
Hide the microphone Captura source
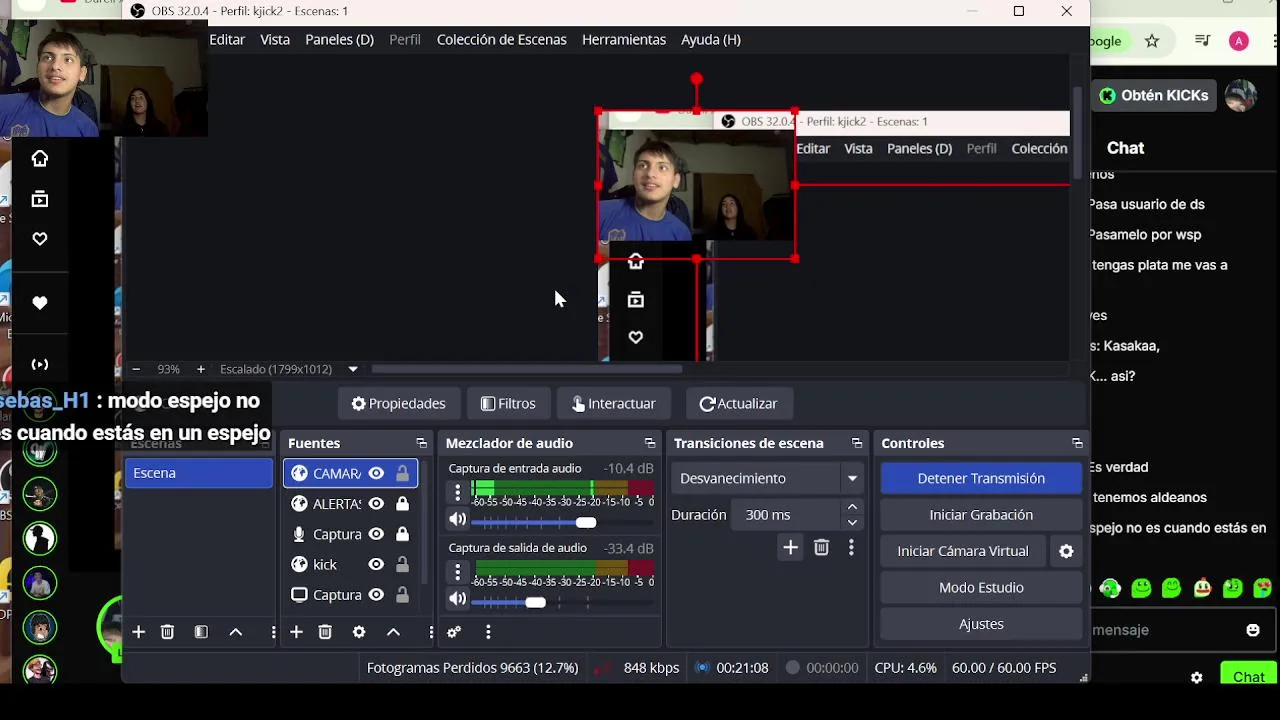coord(376,534)
